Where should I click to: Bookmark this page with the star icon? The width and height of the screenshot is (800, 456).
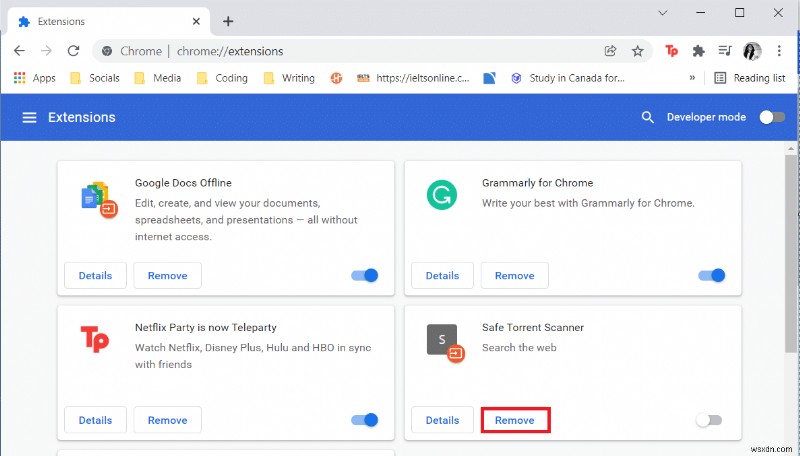click(x=638, y=50)
